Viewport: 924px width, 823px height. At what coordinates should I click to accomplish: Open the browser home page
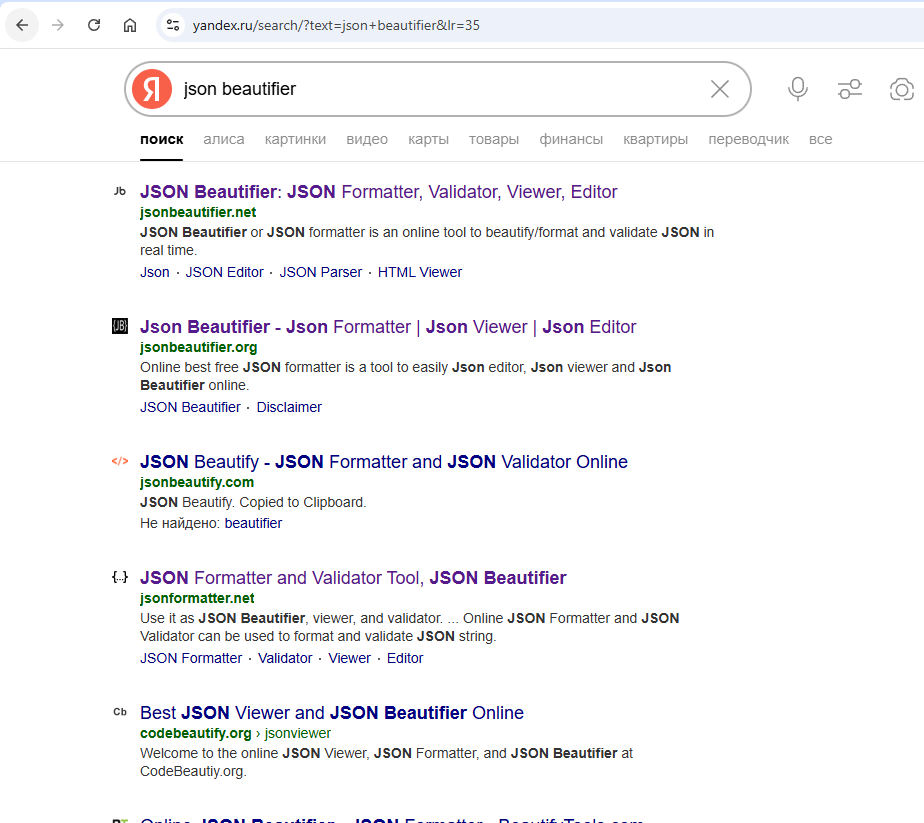[130, 25]
